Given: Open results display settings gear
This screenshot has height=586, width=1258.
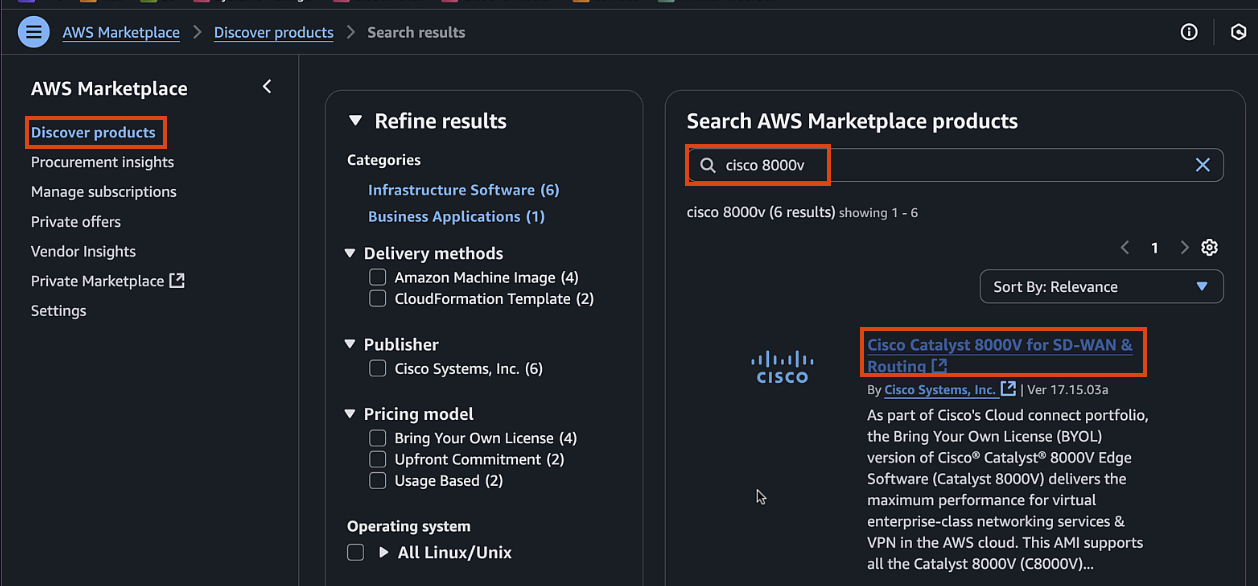Looking at the screenshot, I should pyautogui.click(x=1210, y=247).
